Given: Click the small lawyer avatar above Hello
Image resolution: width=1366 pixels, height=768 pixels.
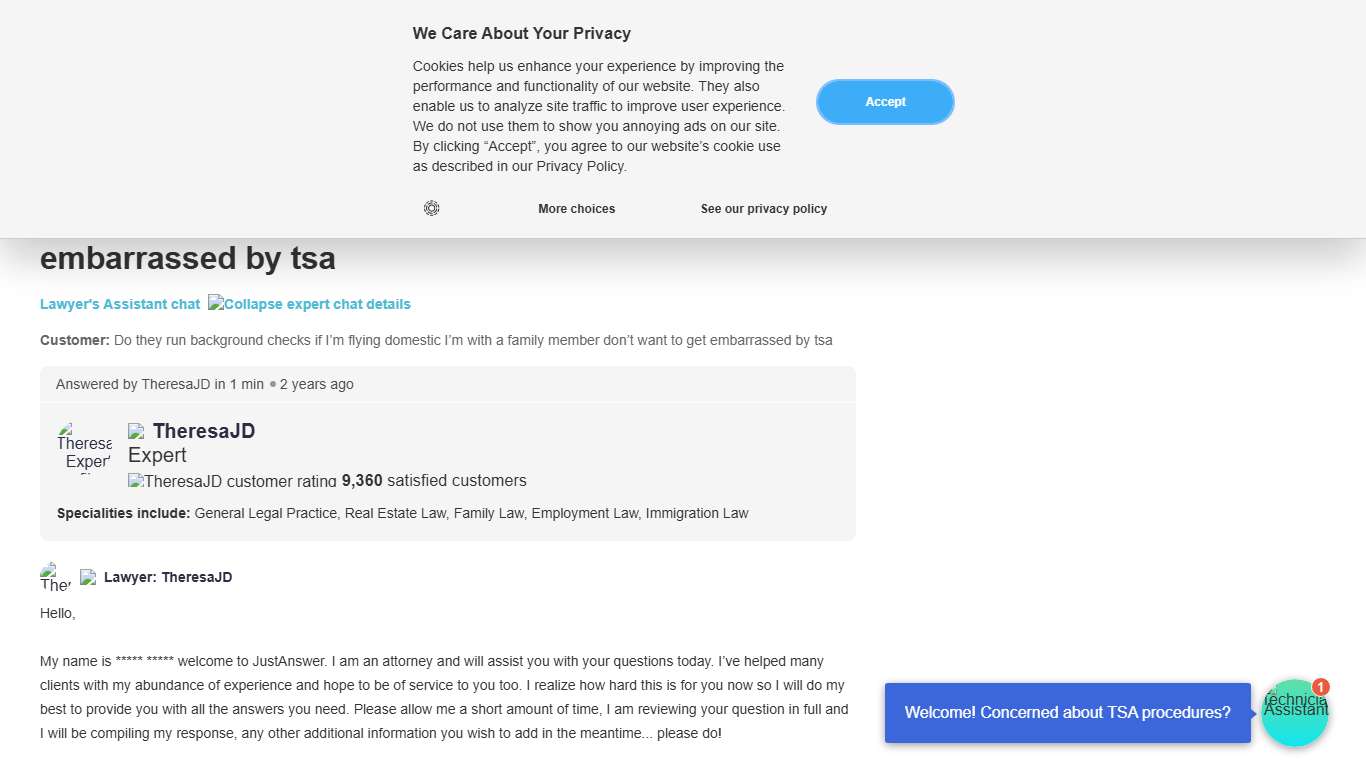Looking at the screenshot, I should pyautogui.click(x=55, y=577).
